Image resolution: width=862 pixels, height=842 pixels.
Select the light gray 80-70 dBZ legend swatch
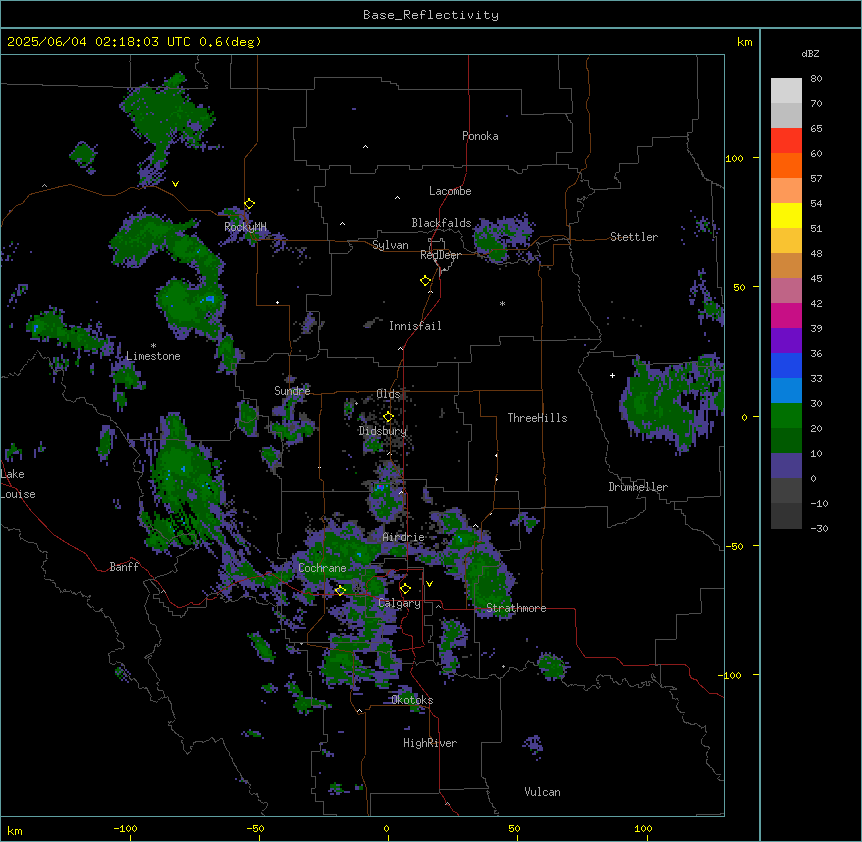(x=786, y=91)
